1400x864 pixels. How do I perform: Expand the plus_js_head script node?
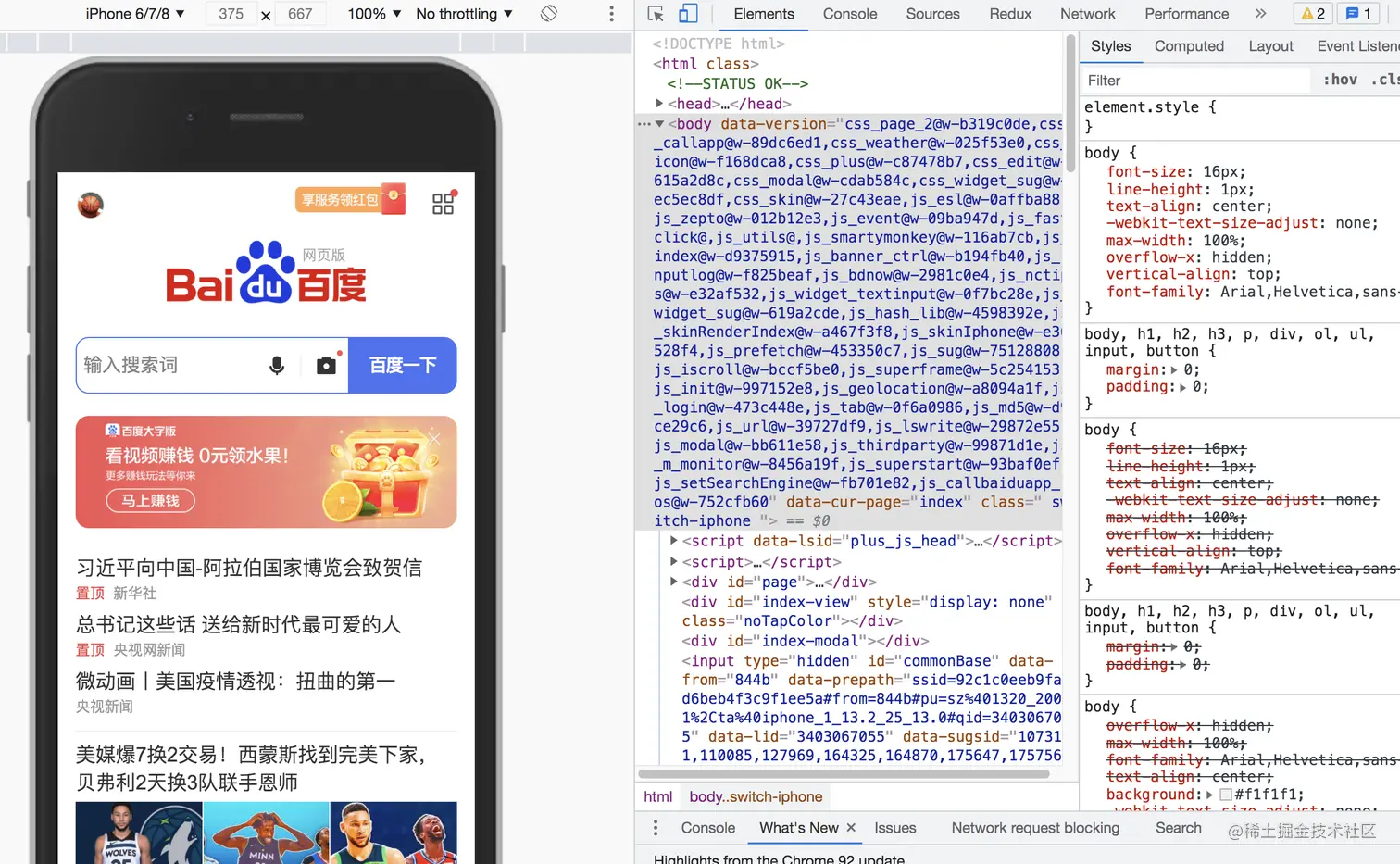click(674, 540)
